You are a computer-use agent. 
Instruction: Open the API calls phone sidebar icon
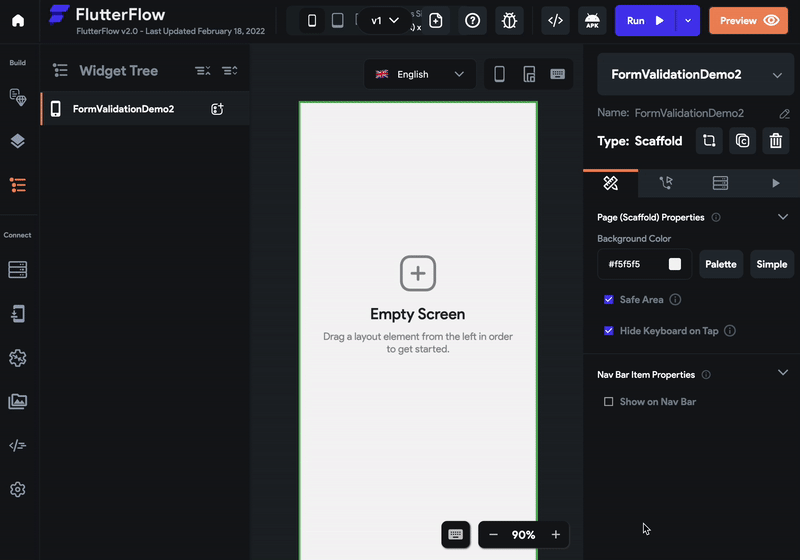(x=18, y=314)
